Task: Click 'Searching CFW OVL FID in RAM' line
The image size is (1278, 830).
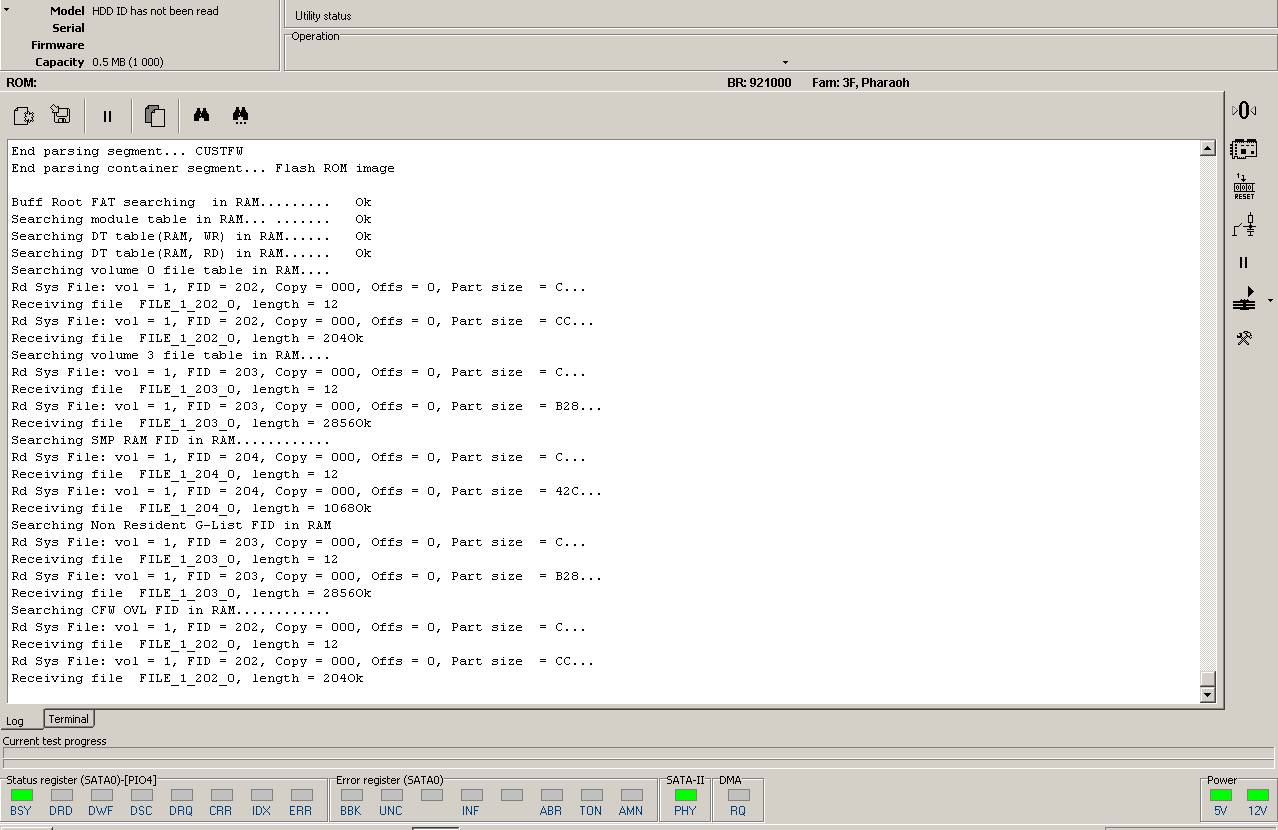Action: pos(170,610)
